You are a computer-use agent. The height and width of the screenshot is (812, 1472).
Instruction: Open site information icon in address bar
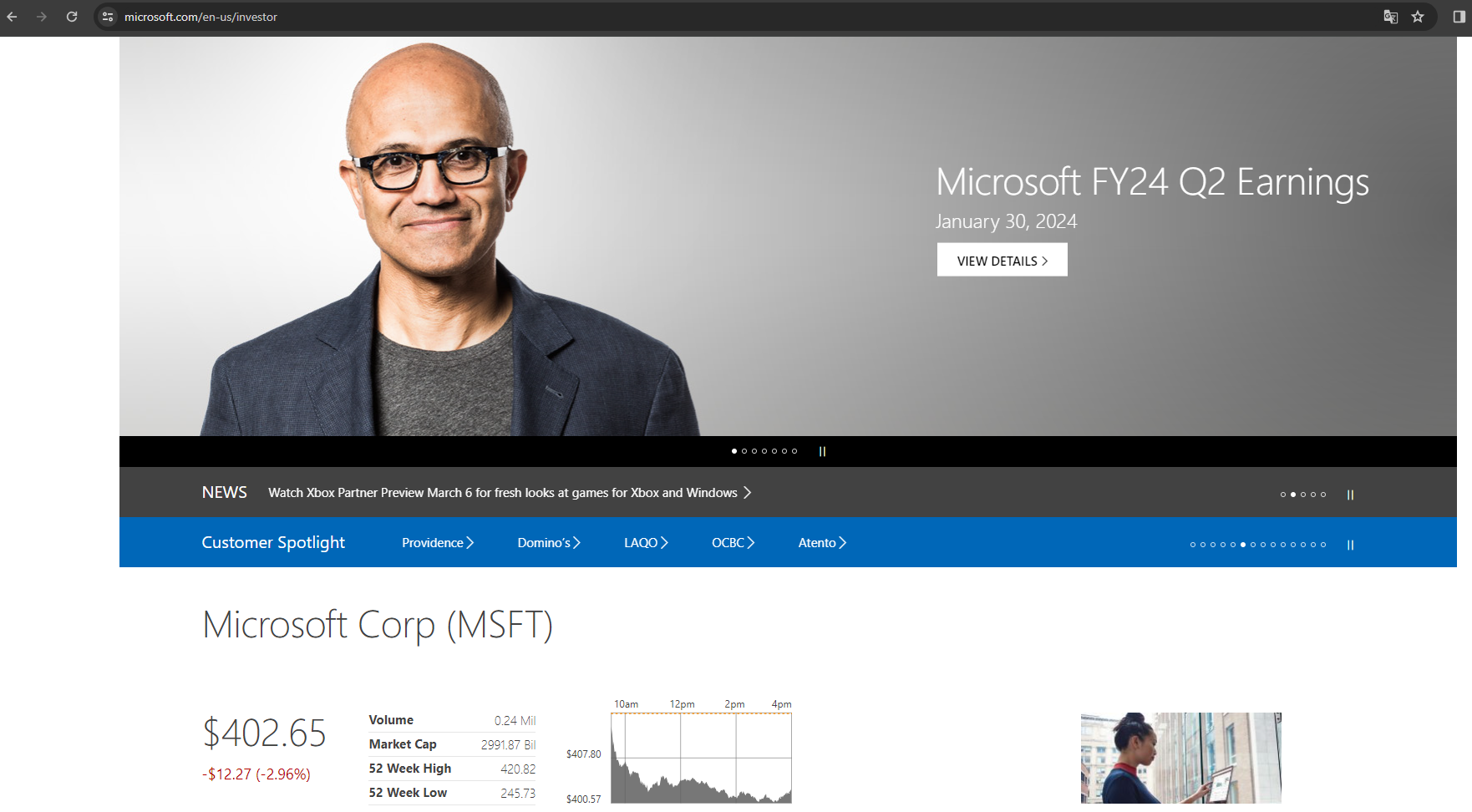[x=108, y=17]
